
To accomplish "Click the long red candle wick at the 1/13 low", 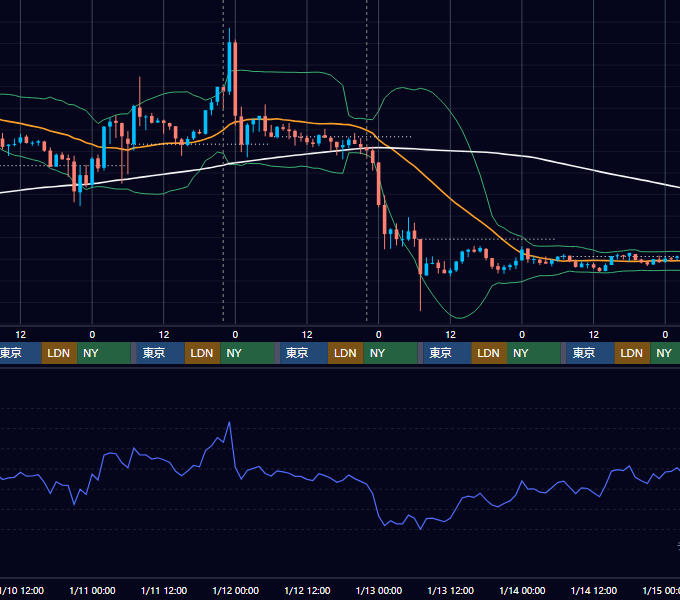I will tap(420, 293).
